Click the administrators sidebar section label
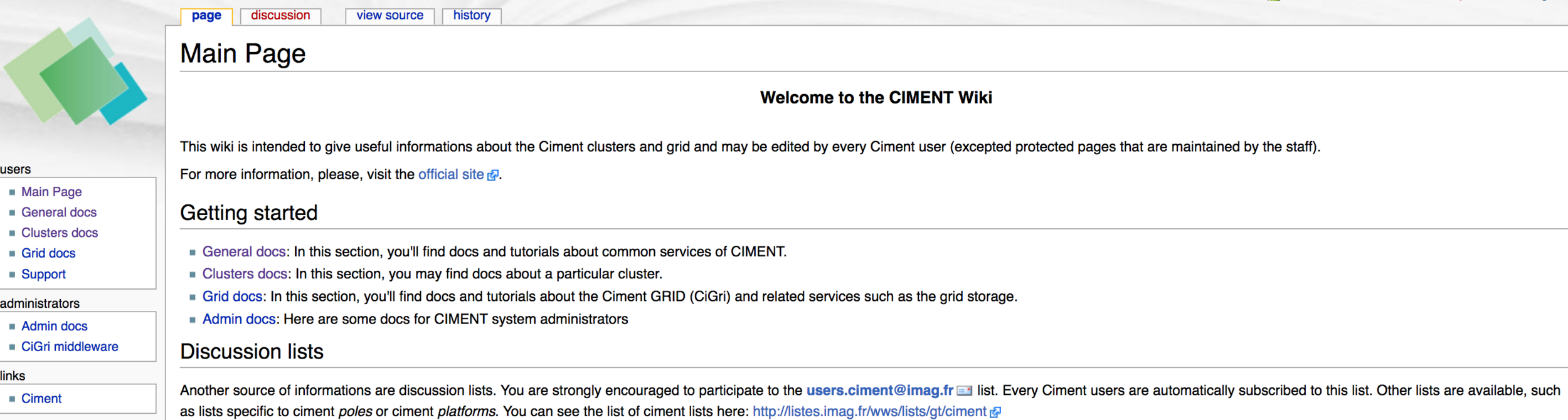 tap(40, 303)
